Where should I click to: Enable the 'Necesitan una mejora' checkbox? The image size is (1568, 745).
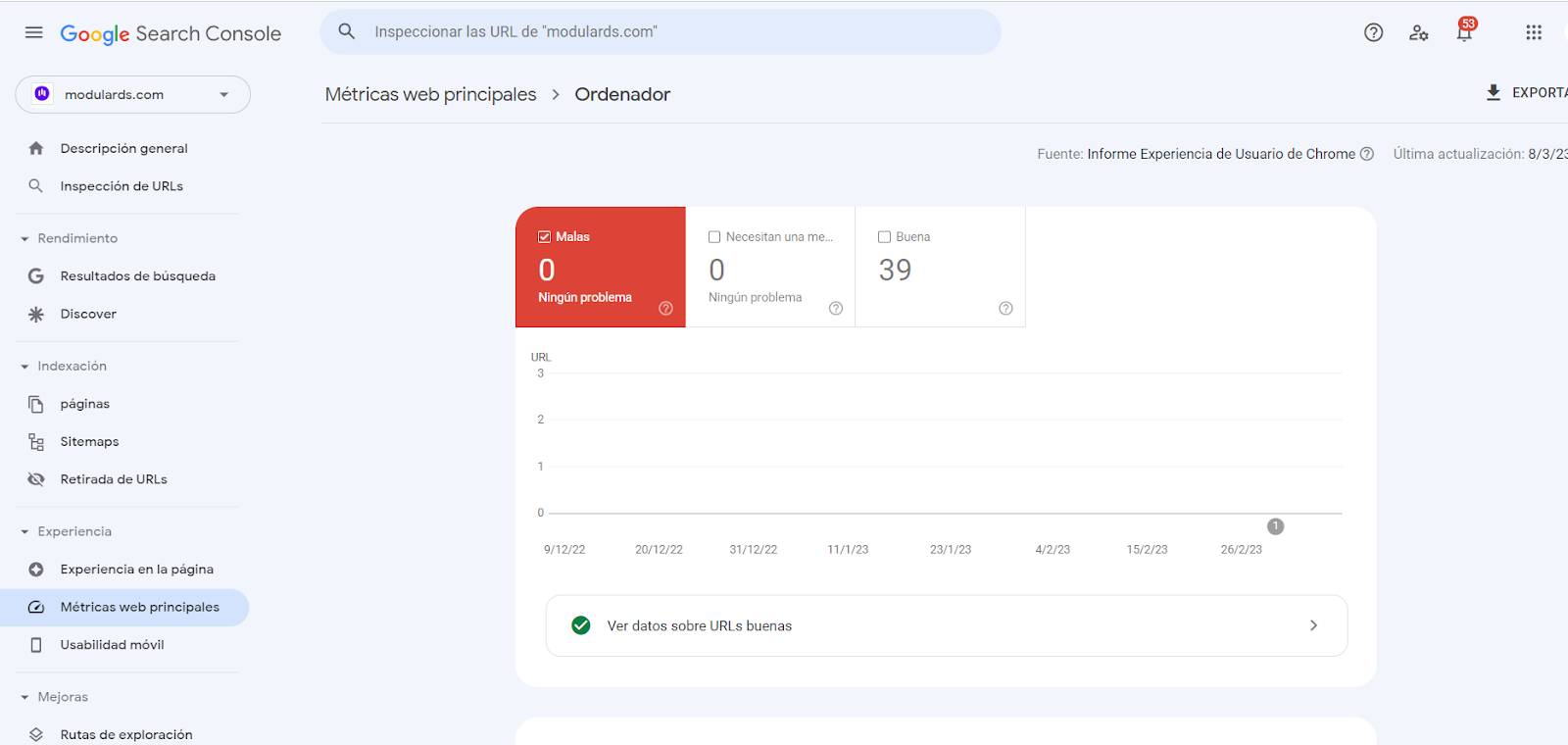714,236
